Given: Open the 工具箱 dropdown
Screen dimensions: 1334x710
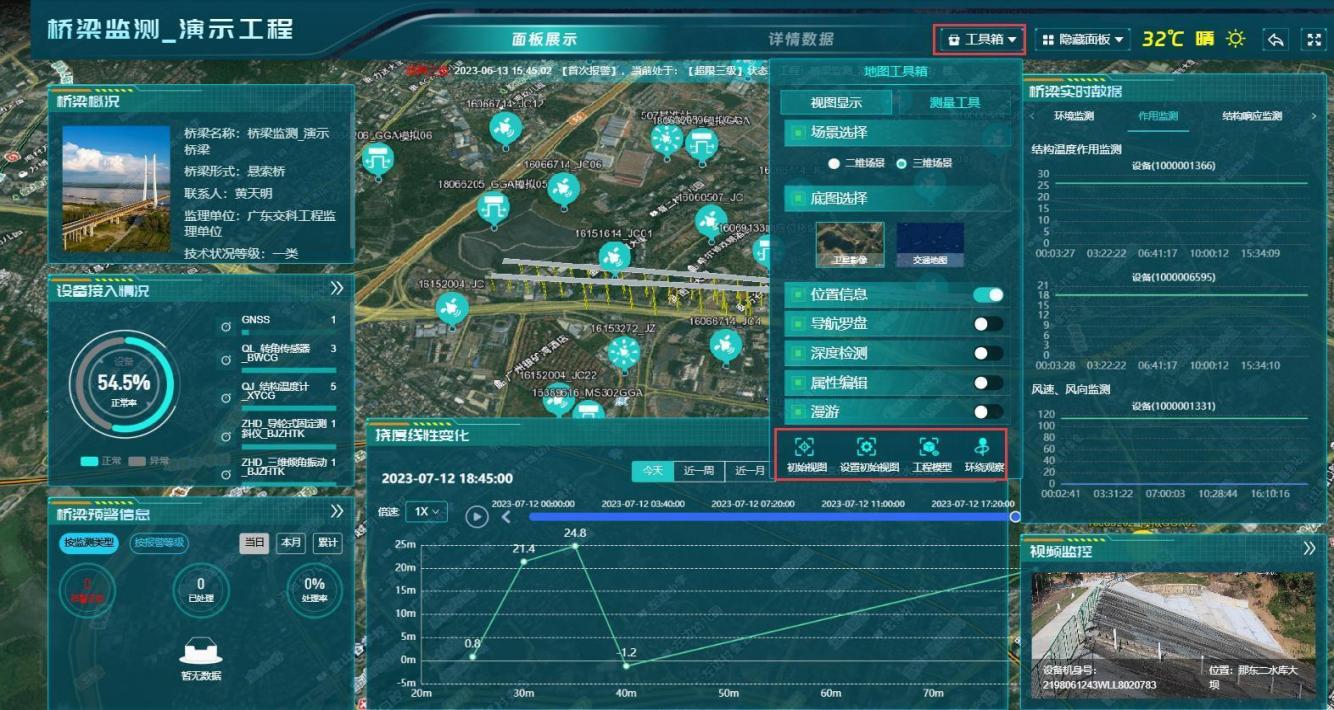Looking at the screenshot, I should click(x=979, y=40).
